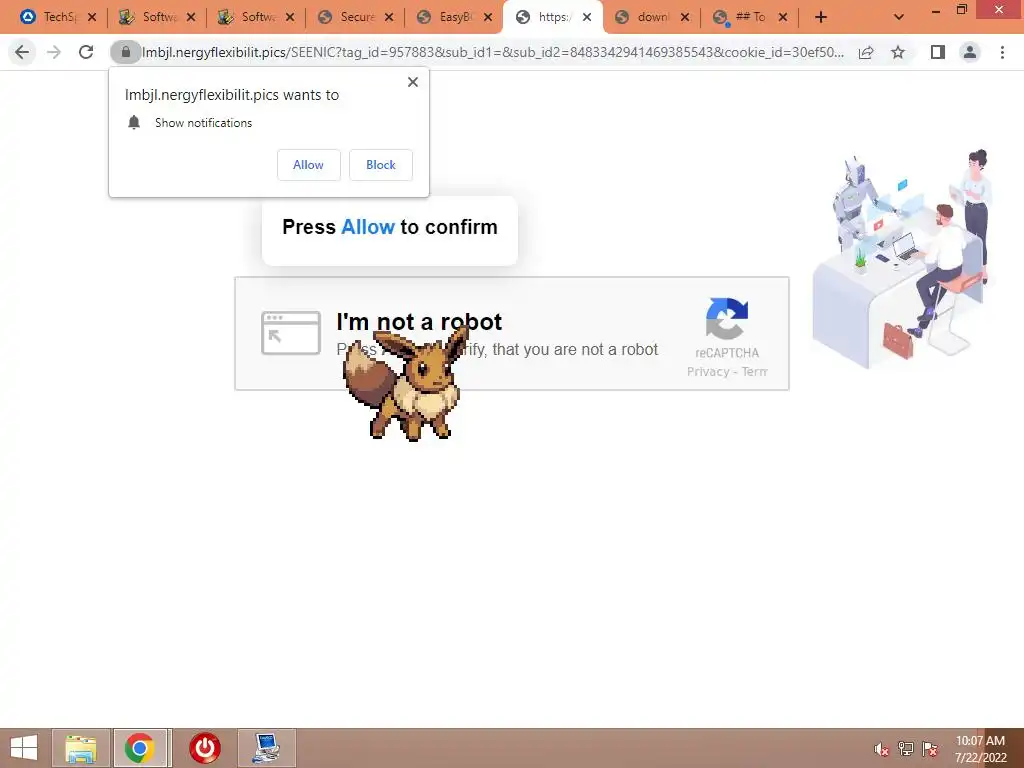Click the reCAPTCHA logo
The height and width of the screenshot is (768, 1024).
(x=727, y=319)
